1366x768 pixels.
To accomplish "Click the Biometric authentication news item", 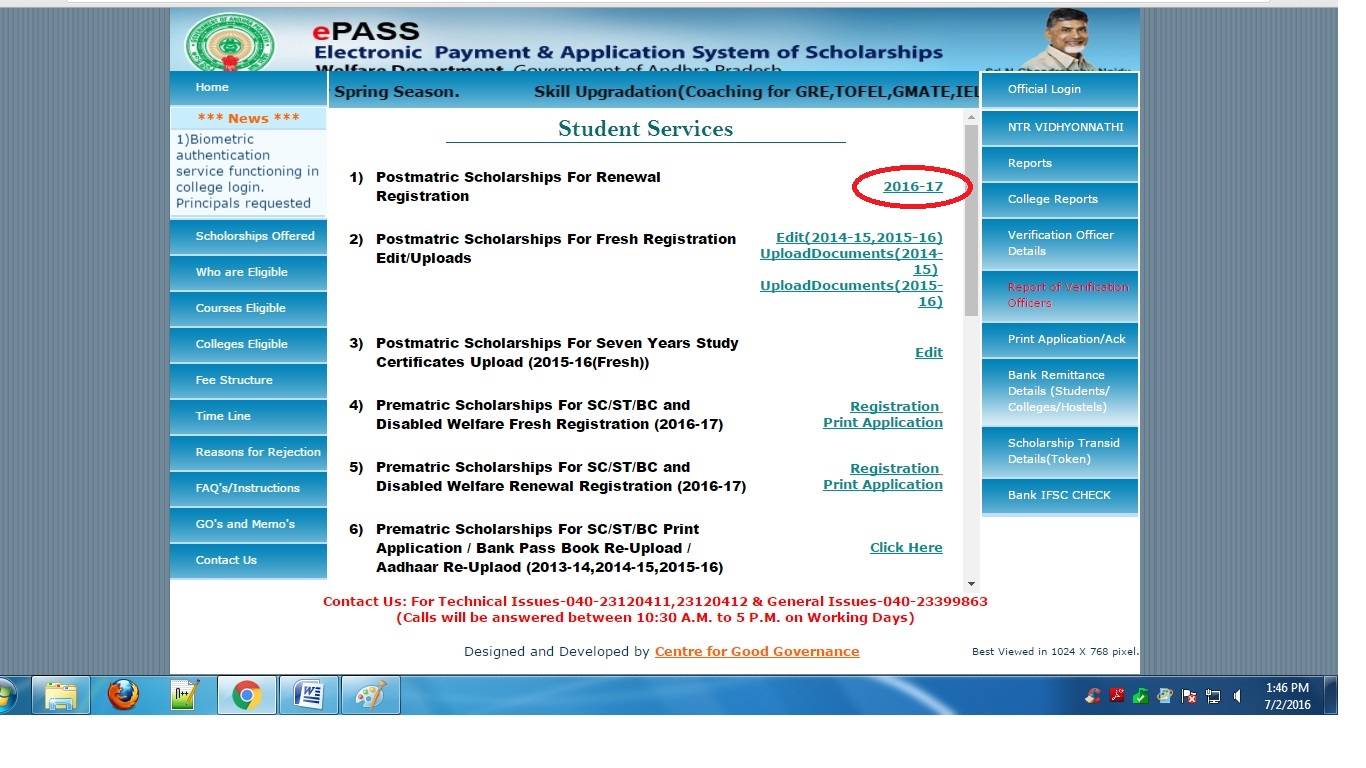I will (248, 171).
